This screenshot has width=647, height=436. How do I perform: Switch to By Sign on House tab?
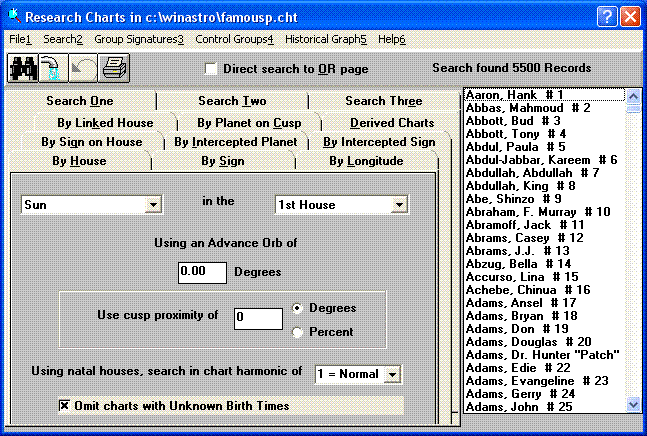coord(92,142)
